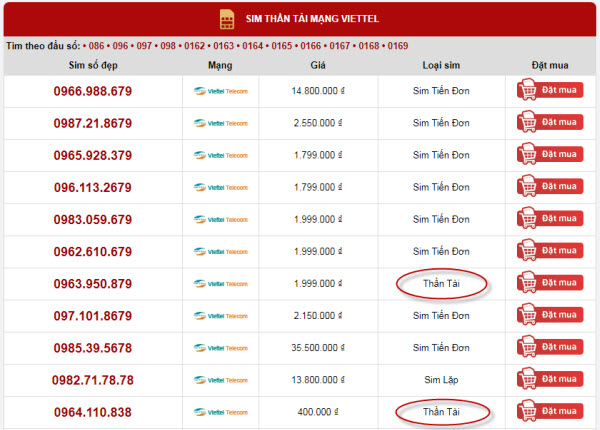This screenshot has height=430, width=600.
Task: Click Đặt mua for 0964.110.838
Action: (x=550, y=411)
